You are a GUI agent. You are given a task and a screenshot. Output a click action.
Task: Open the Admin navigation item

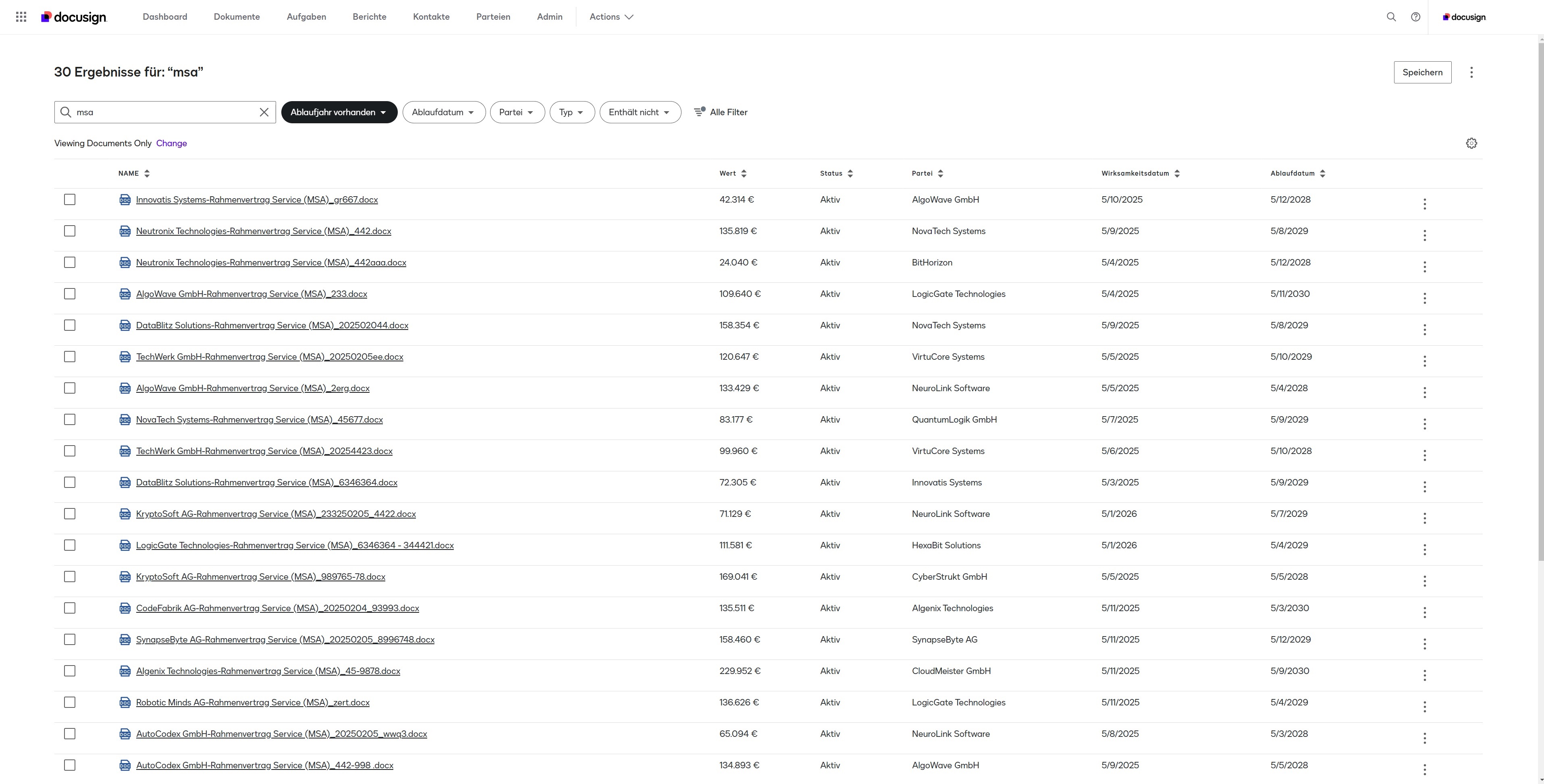[x=550, y=17]
